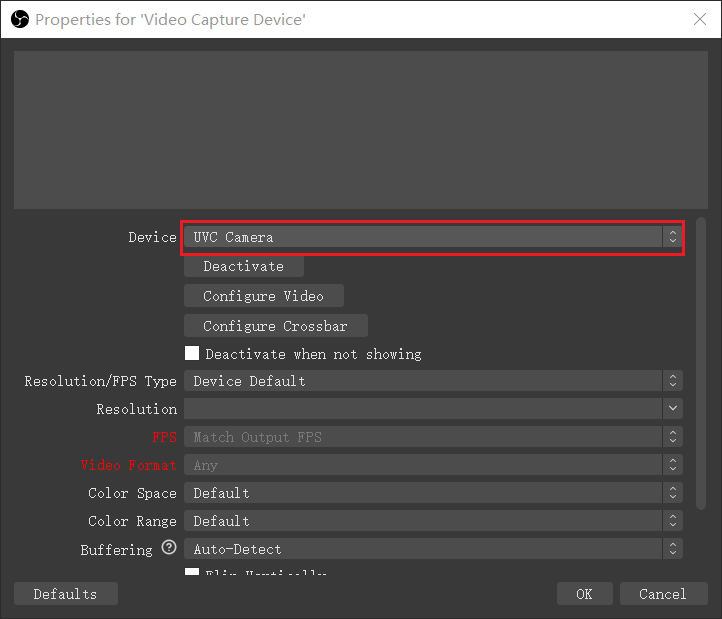Open the Resolution combo box
This screenshot has height=619, width=722.
tap(432, 409)
